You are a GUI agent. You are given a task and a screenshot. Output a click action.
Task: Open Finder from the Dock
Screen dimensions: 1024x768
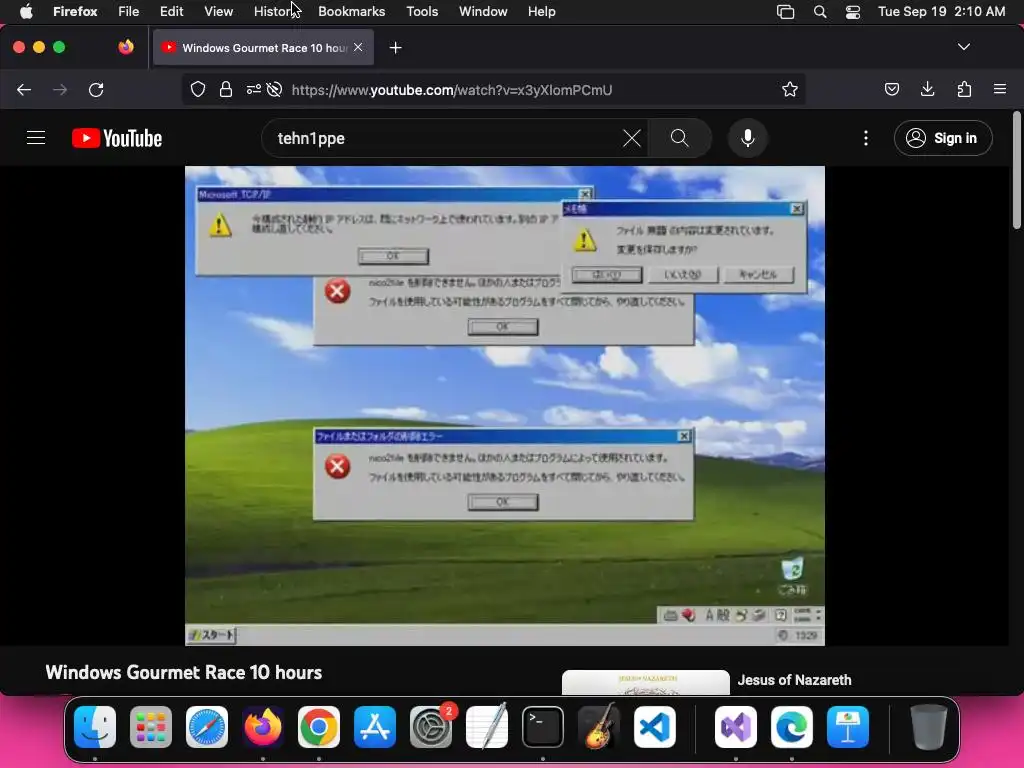tap(95, 727)
